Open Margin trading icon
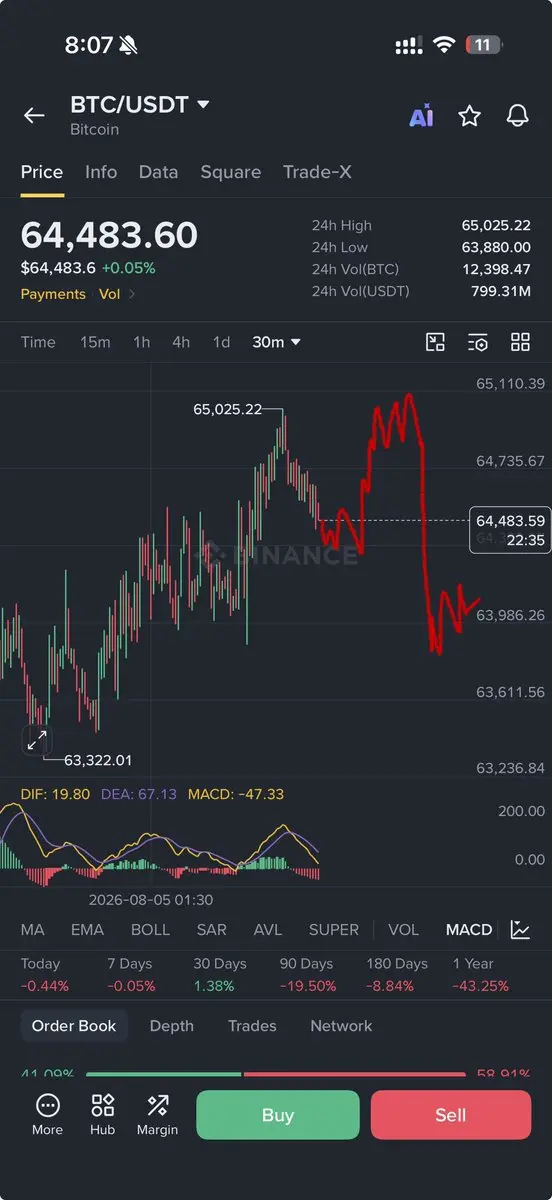Screen dimensions: 552x1200 pos(157,1115)
